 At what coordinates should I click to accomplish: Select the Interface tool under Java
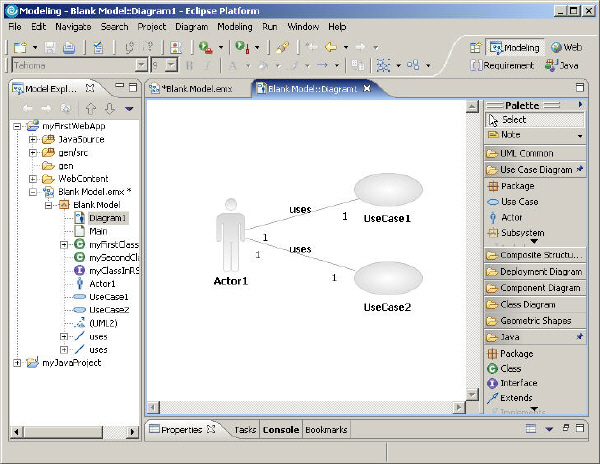pyautogui.click(x=518, y=383)
